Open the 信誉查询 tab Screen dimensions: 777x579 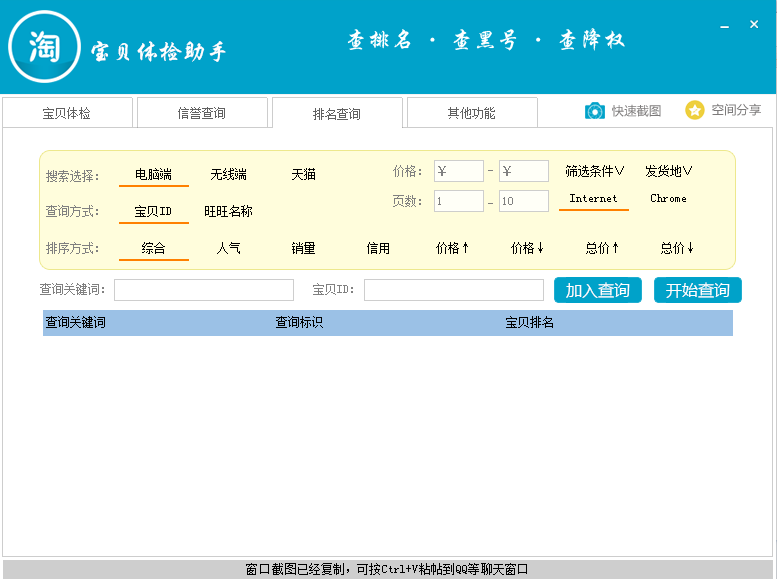pos(202,113)
